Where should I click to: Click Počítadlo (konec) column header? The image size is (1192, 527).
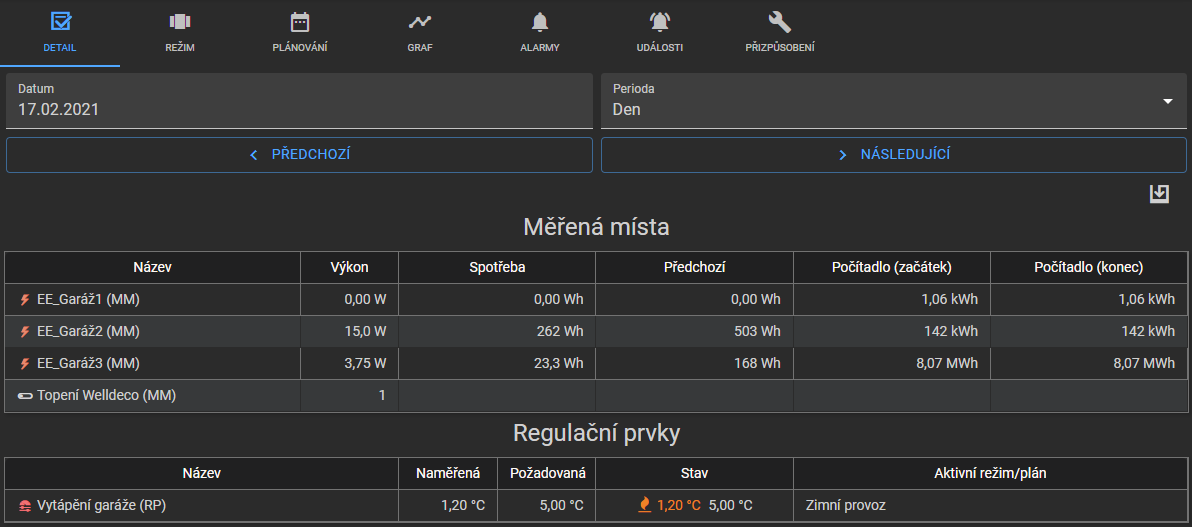coord(1089,268)
